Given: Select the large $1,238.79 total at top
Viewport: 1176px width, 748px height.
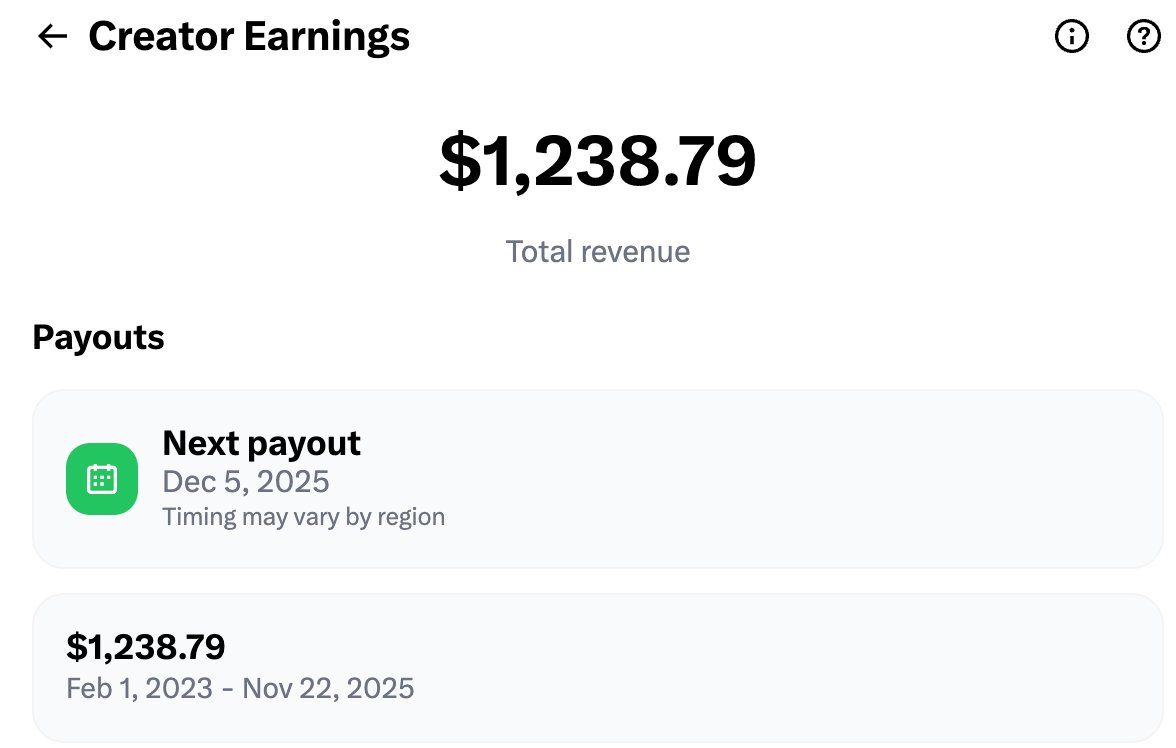Looking at the screenshot, I should pyautogui.click(x=598, y=162).
